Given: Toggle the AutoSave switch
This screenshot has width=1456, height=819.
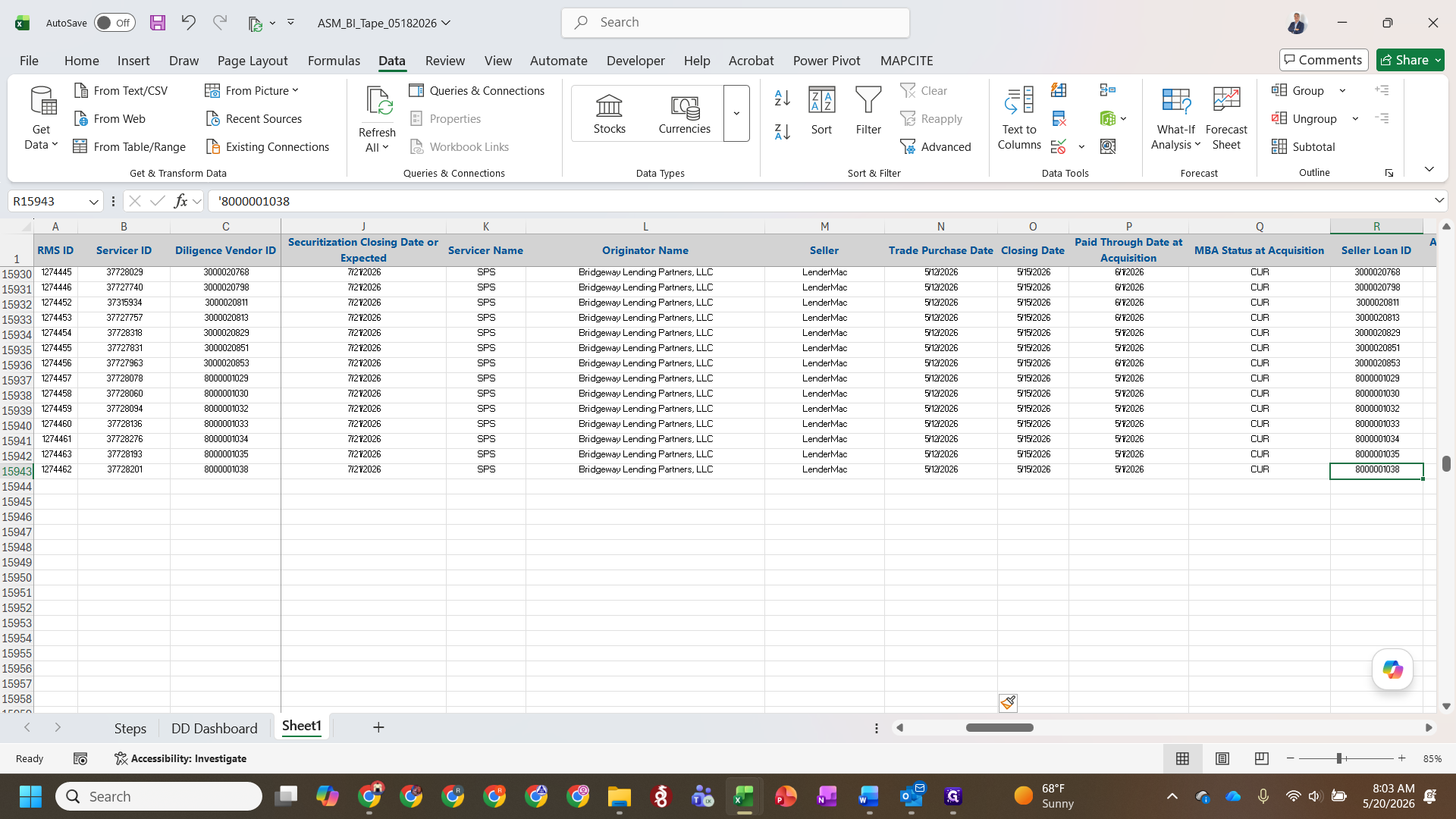Looking at the screenshot, I should [x=115, y=23].
